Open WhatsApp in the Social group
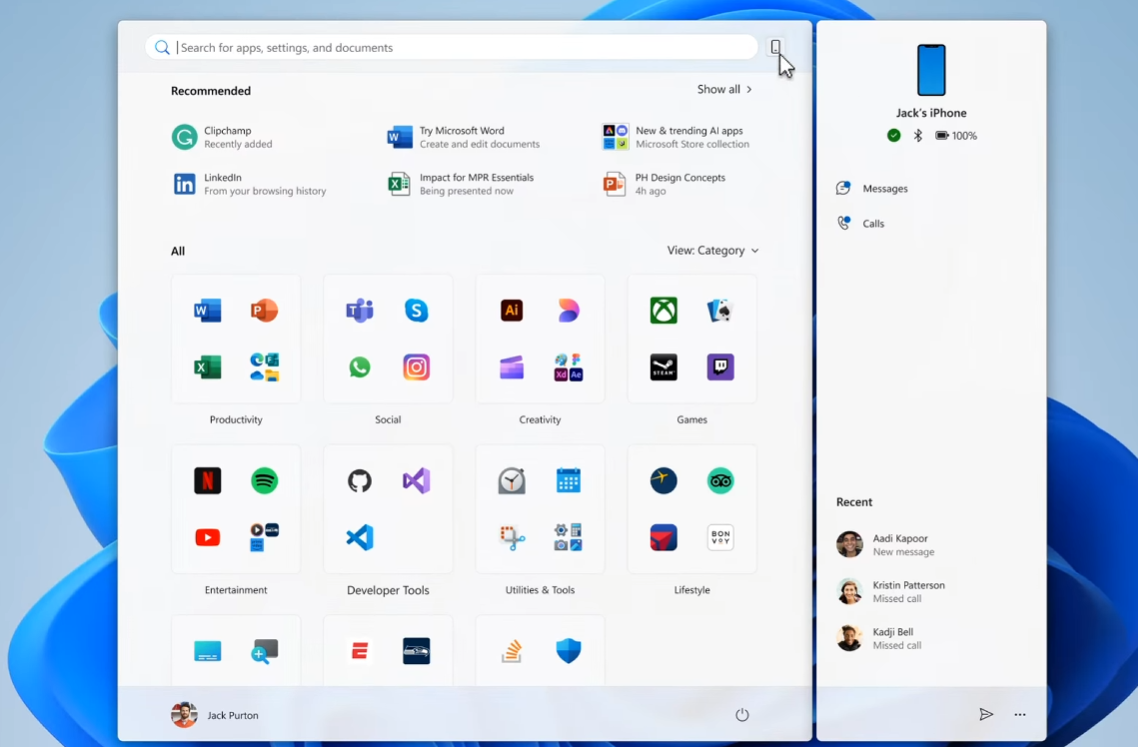This screenshot has height=747, width=1138. click(359, 367)
